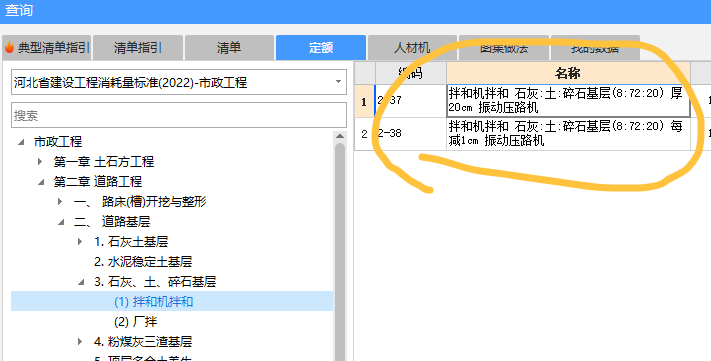This screenshot has width=711, height=361.
Task: Click the 名称 column header
Action: tap(568, 73)
